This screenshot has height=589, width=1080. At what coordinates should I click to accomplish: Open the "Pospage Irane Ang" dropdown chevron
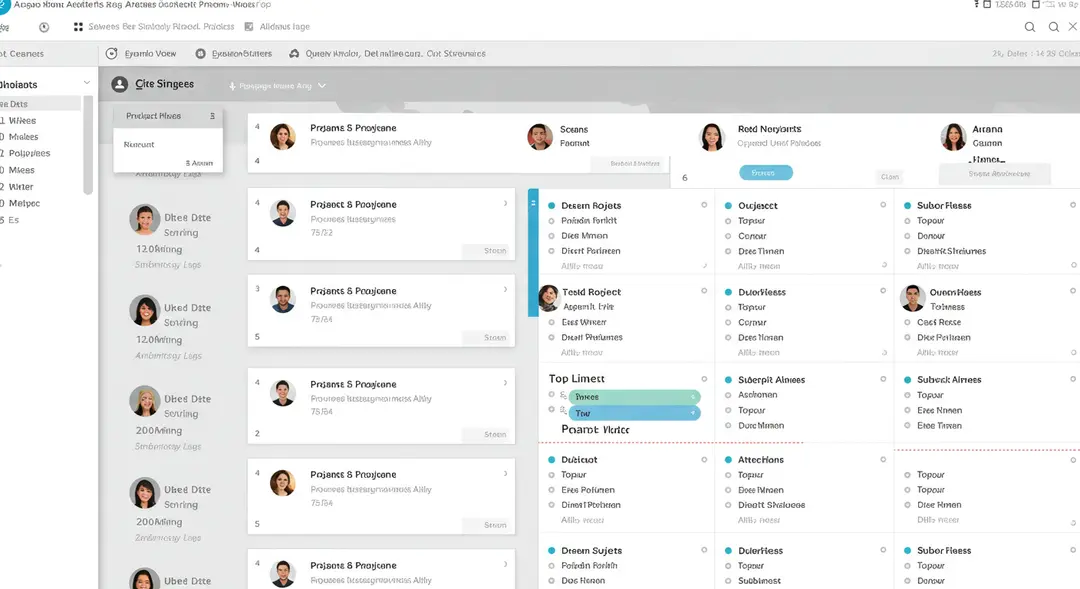pyautogui.click(x=322, y=86)
